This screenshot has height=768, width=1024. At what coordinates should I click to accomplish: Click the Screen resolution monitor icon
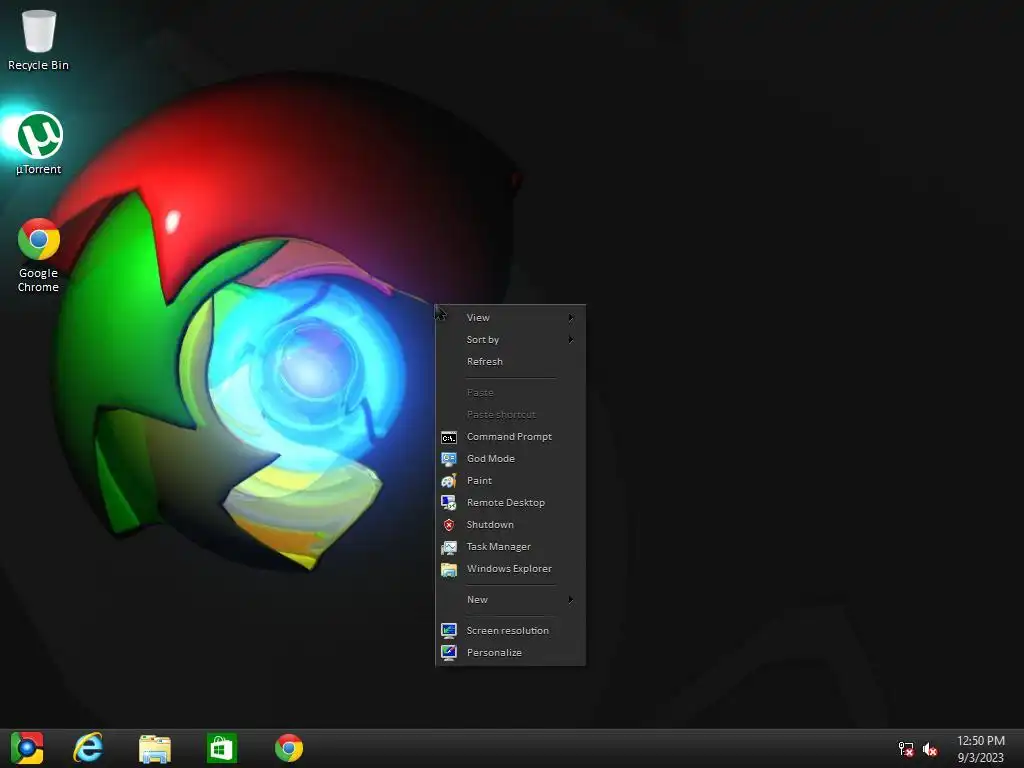click(x=449, y=631)
